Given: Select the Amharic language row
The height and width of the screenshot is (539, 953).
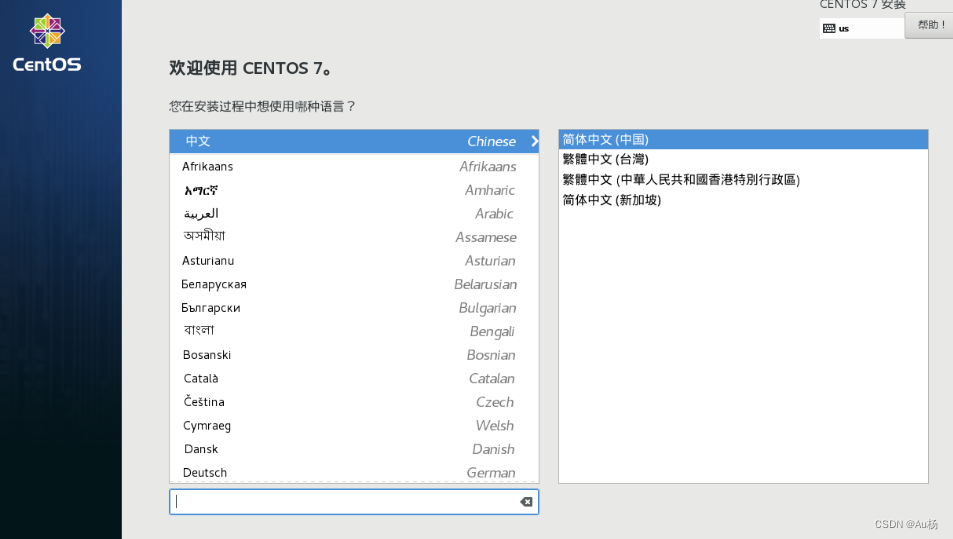Looking at the screenshot, I should click(x=354, y=190).
